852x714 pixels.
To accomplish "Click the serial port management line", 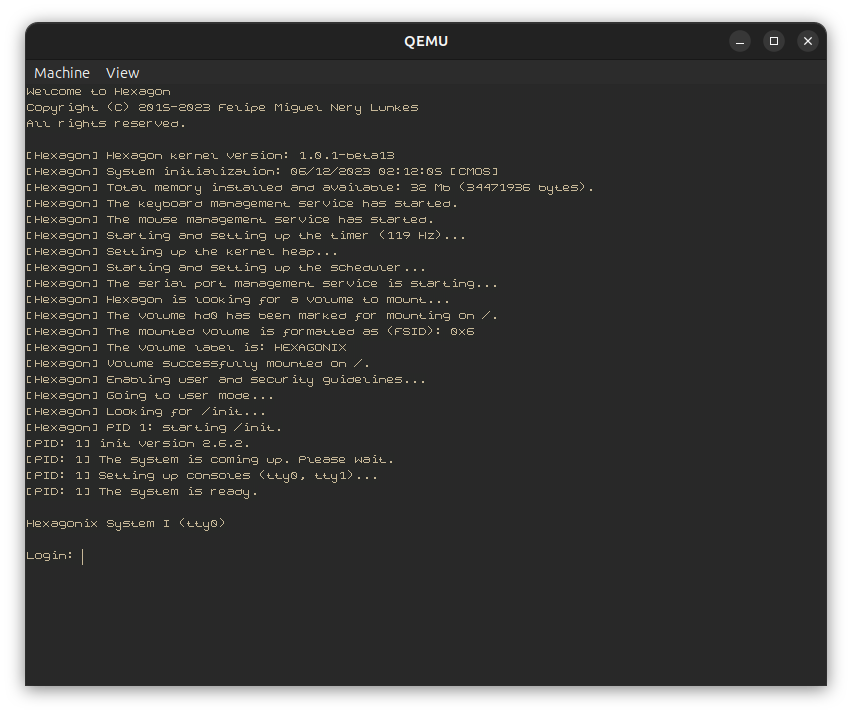I will pyautogui.click(x=262, y=284).
